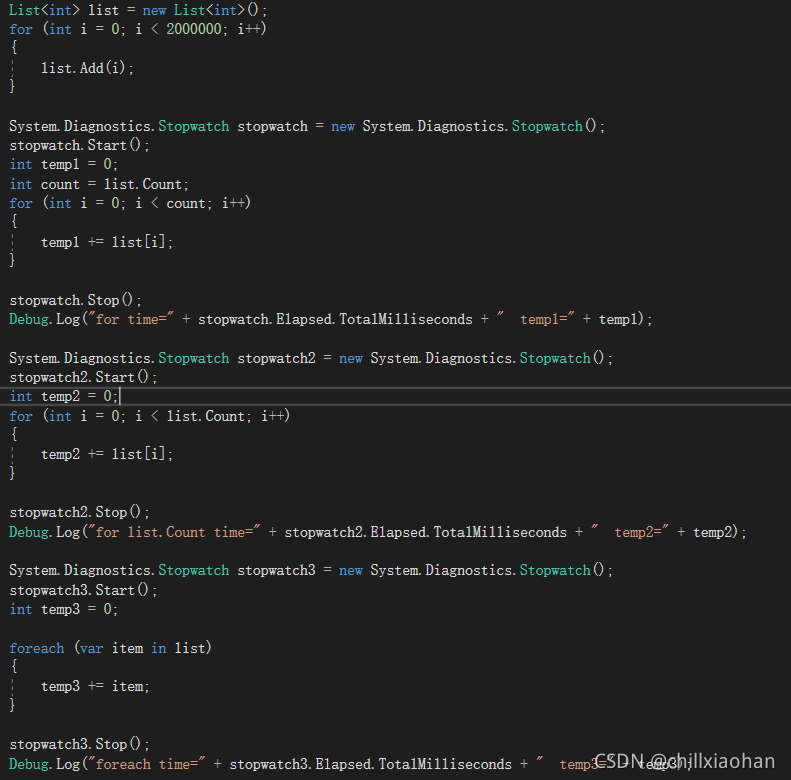The height and width of the screenshot is (780, 791).
Task: Click the line 'int temp2 = 0;'
Action: (64, 397)
